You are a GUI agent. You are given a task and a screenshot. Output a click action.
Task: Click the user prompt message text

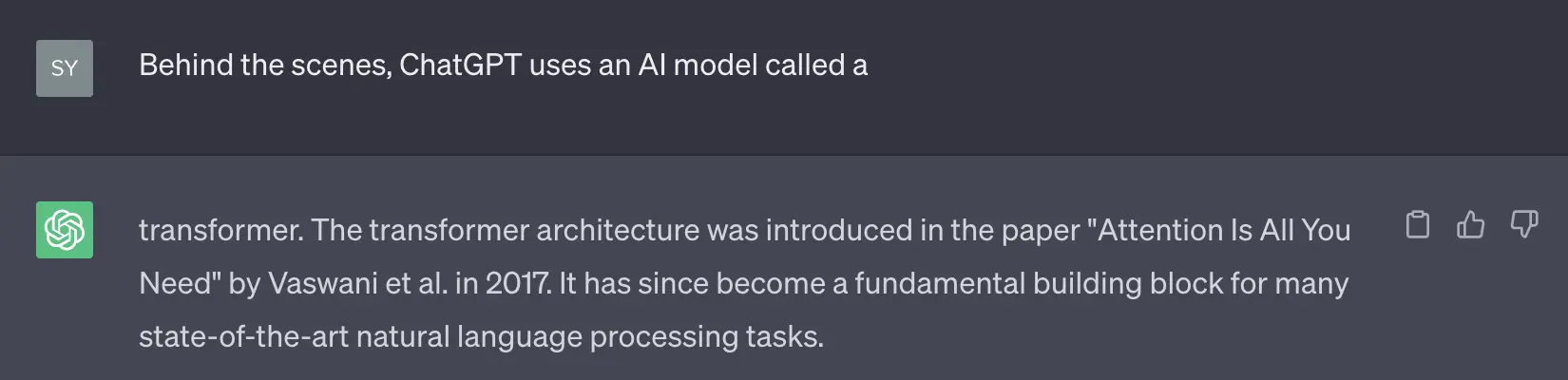click(503, 66)
